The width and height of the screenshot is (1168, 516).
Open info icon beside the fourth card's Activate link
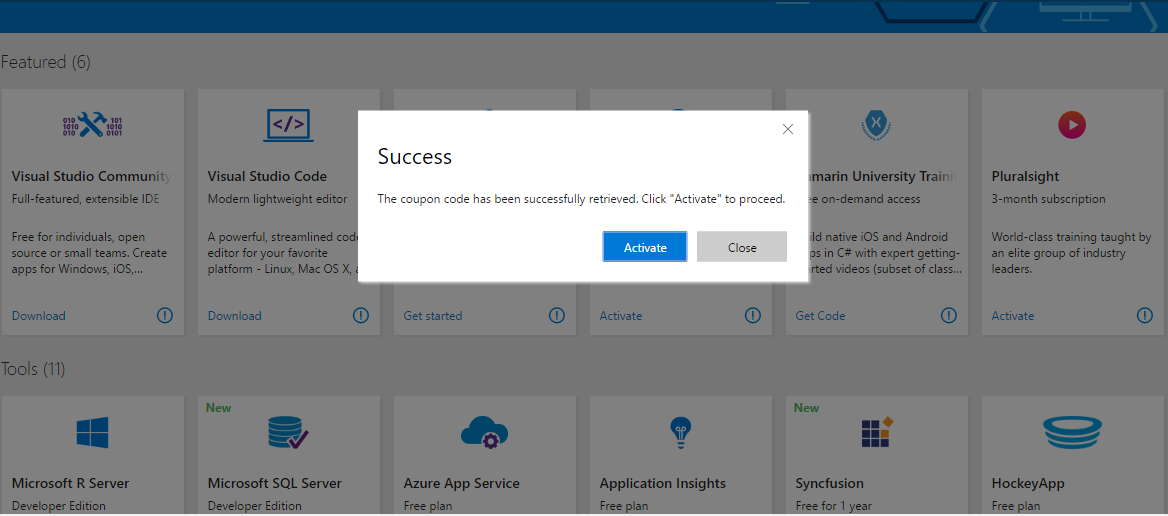coord(753,315)
